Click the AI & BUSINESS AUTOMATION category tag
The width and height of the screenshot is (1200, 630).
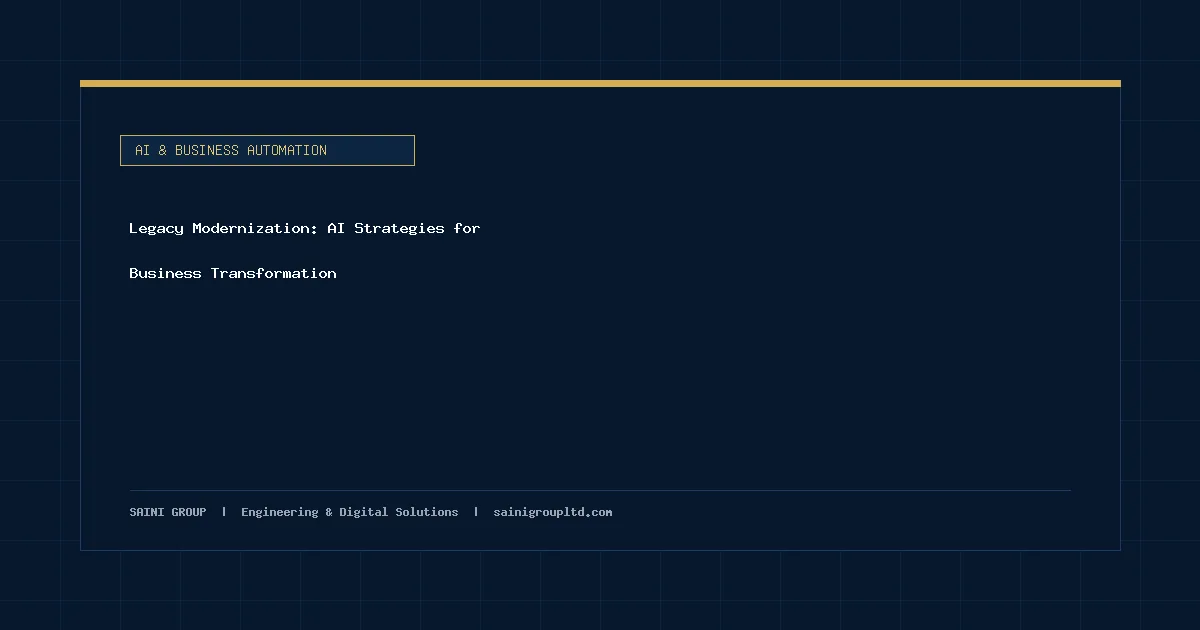click(267, 150)
